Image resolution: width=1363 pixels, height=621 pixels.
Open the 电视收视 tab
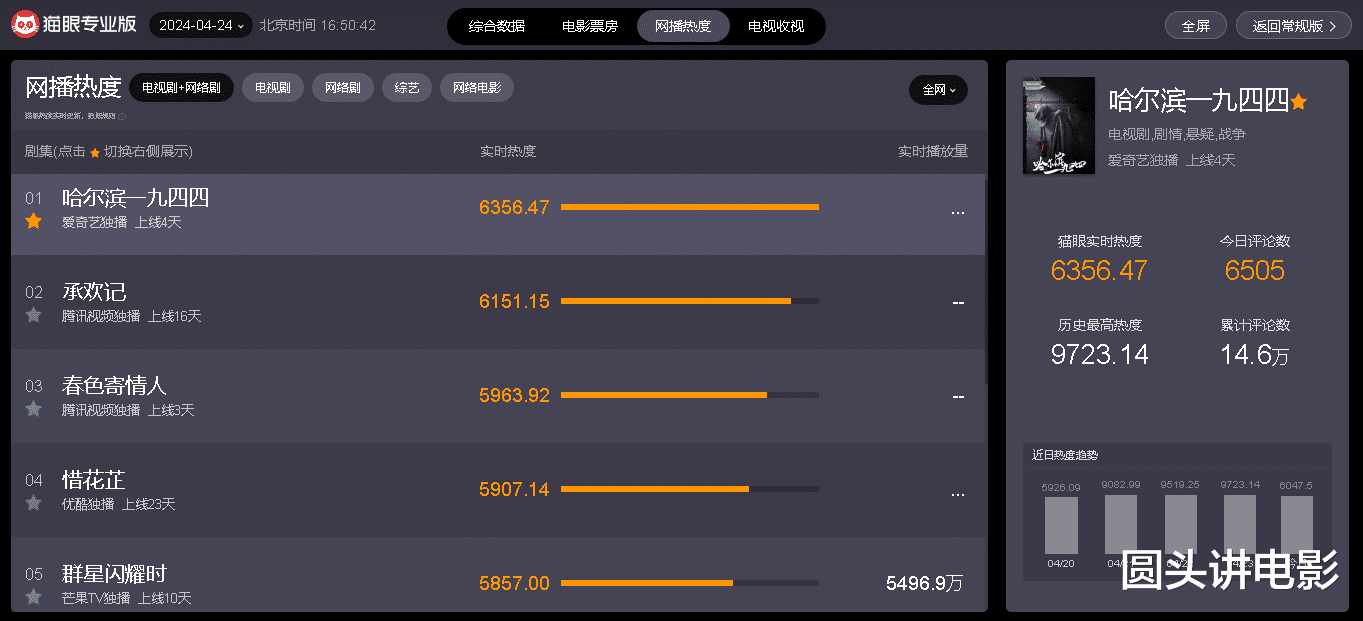[x=776, y=26]
